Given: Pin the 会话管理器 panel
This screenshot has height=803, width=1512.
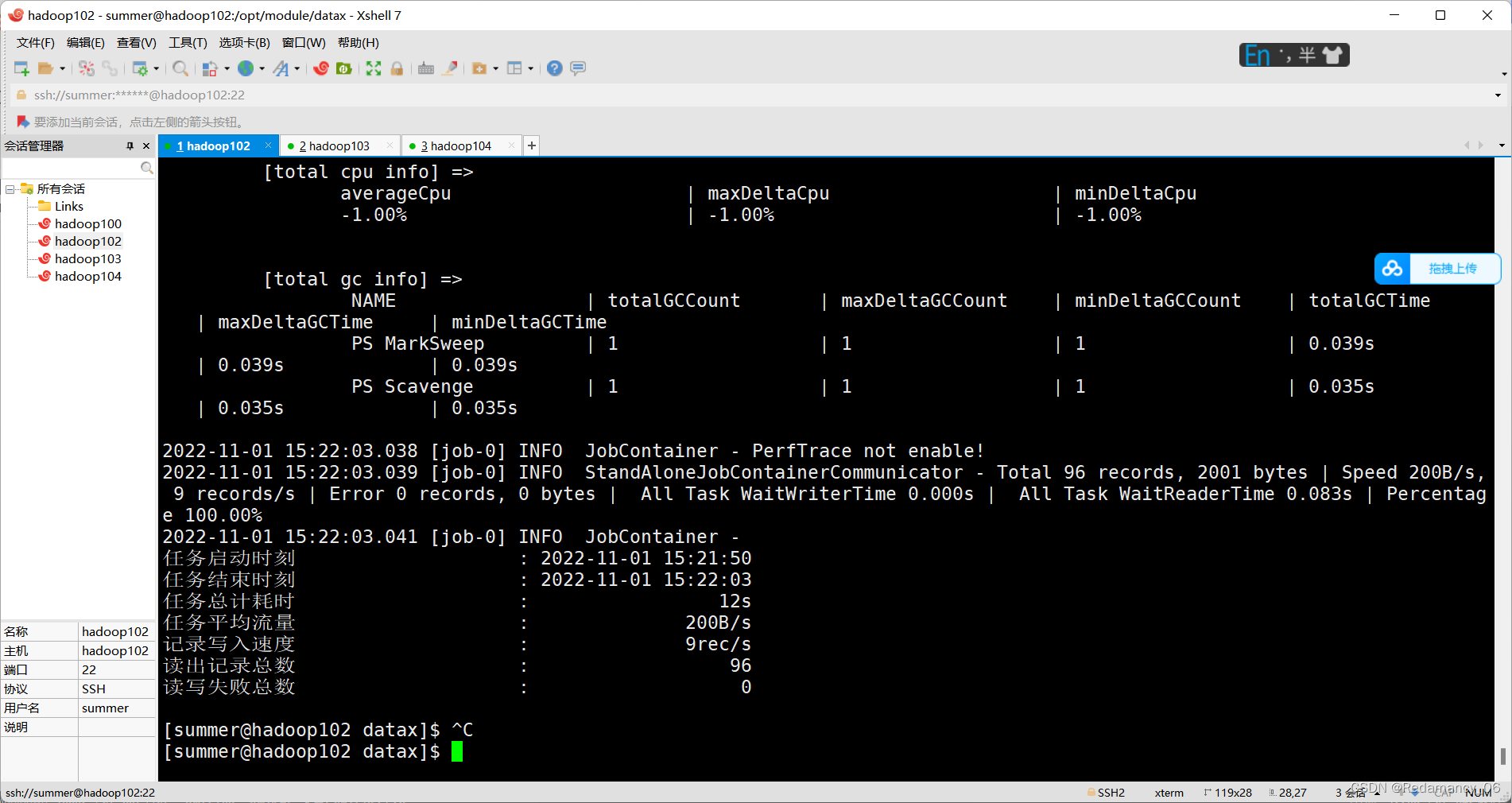Looking at the screenshot, I should point(130,146).
